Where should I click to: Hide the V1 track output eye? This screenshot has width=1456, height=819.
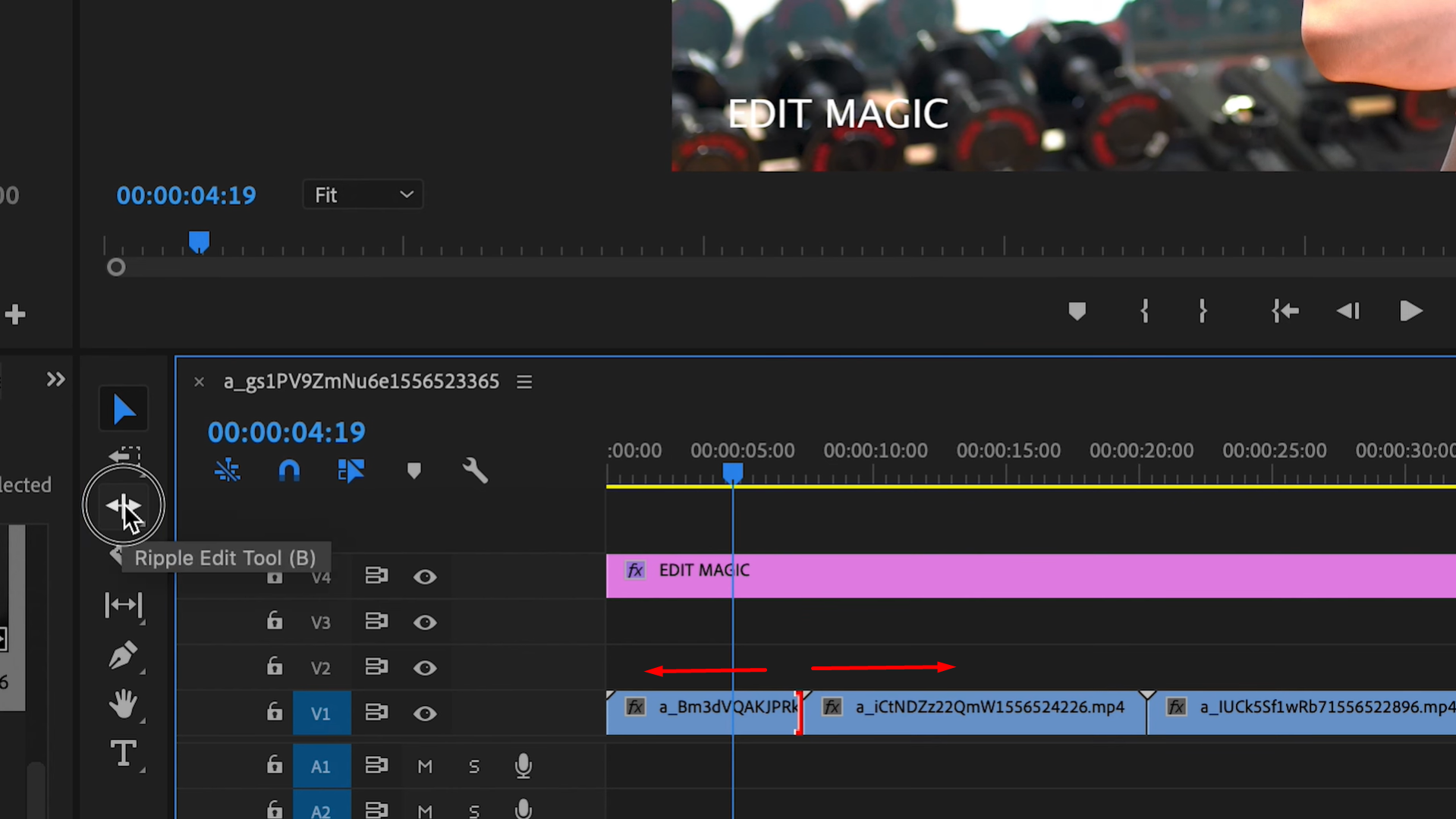coord(425,713)
